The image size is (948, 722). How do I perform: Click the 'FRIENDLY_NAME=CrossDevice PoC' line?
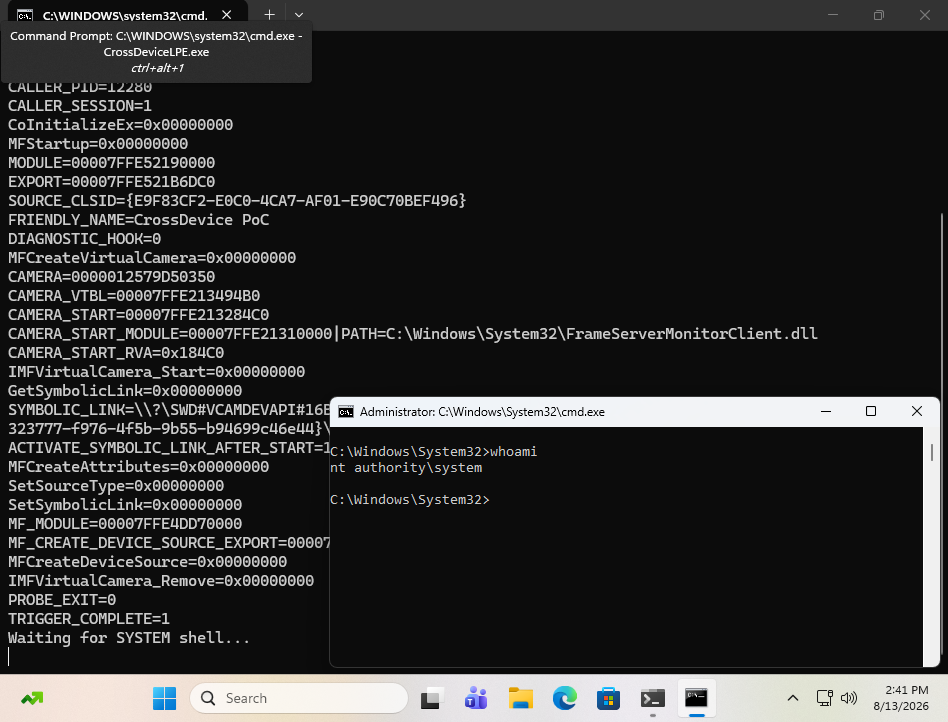coord(138,220)
